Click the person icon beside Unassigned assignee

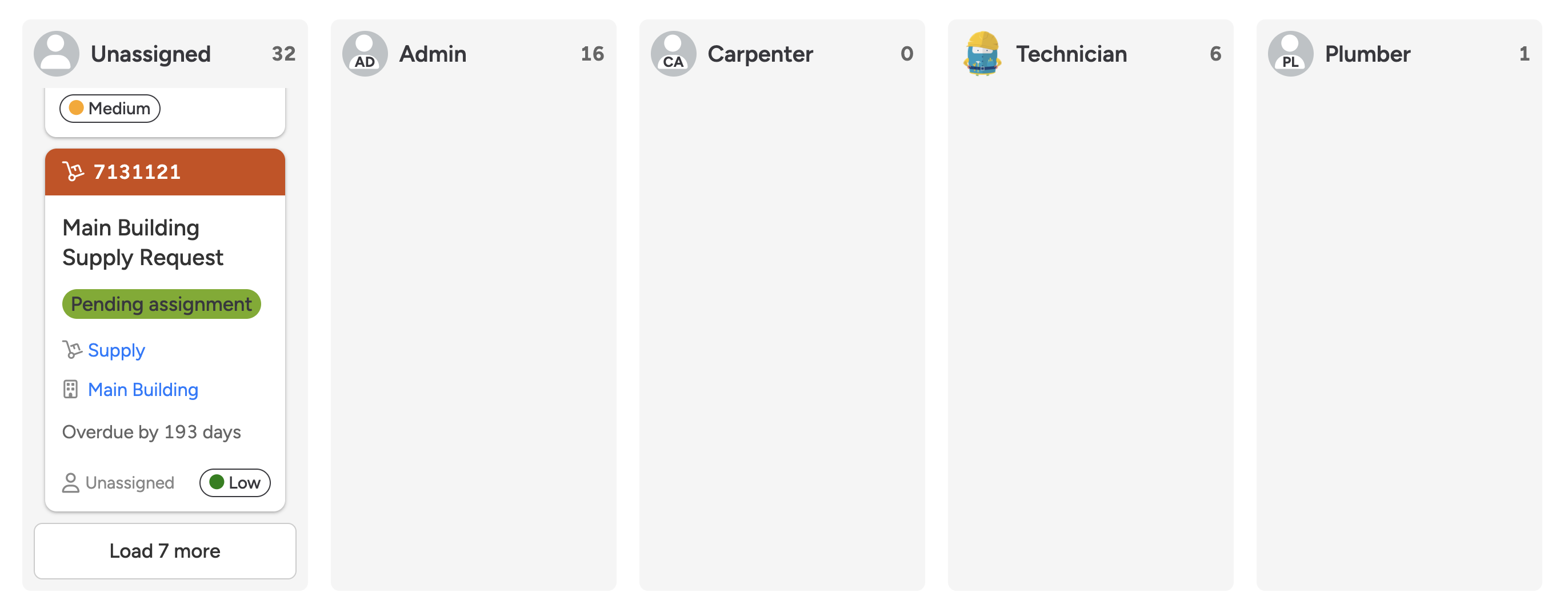71,483
